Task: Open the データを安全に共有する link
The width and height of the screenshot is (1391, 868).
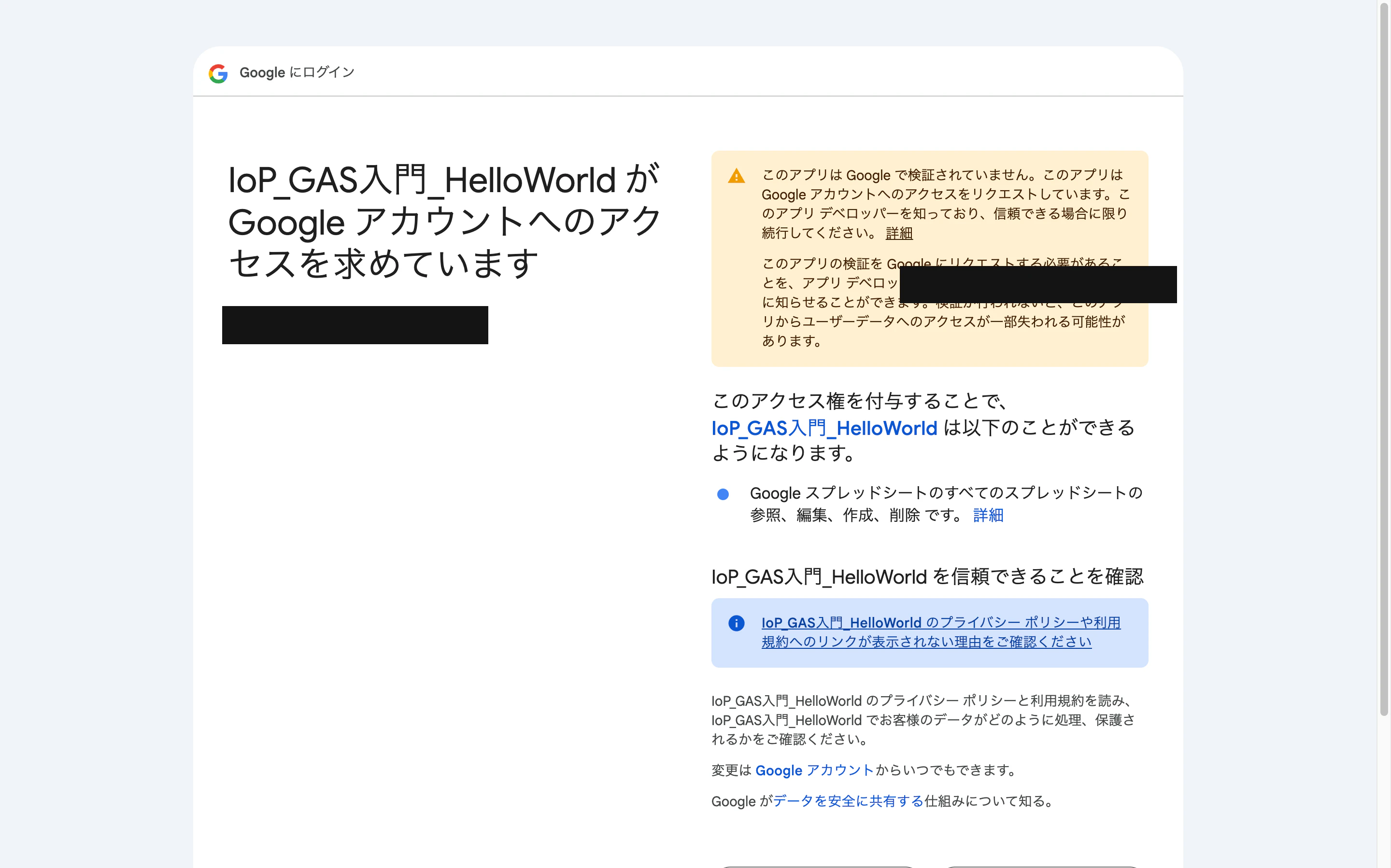Action: [x=848, y=801]
